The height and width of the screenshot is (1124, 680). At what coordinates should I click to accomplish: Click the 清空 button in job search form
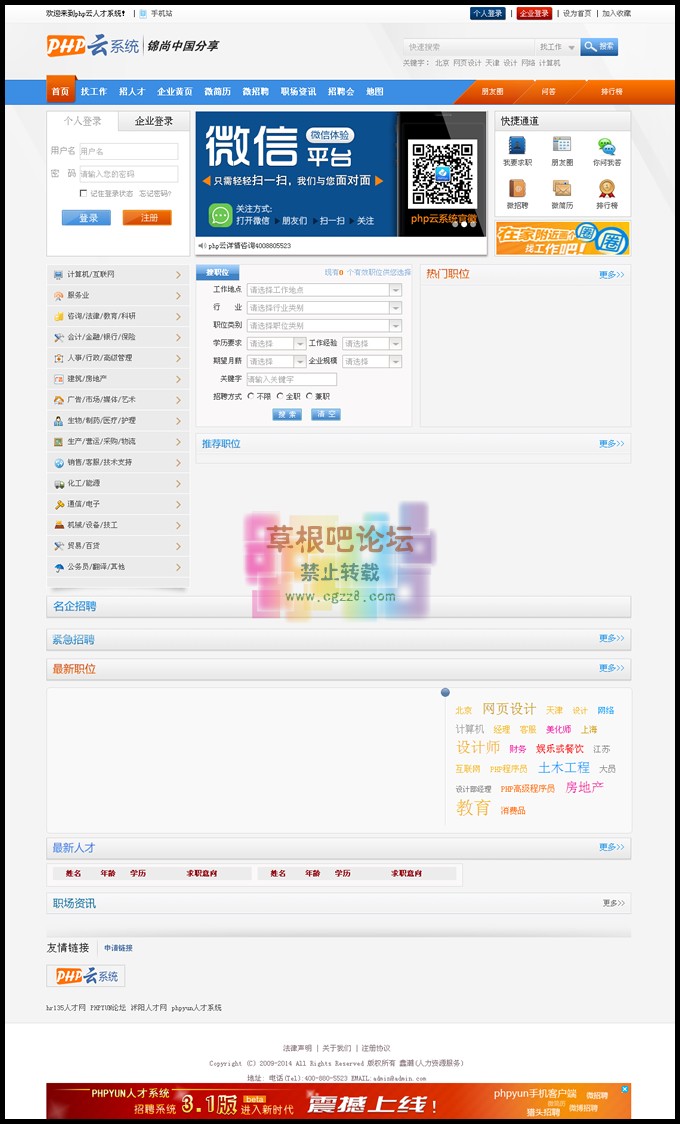[x=325, y=414]
